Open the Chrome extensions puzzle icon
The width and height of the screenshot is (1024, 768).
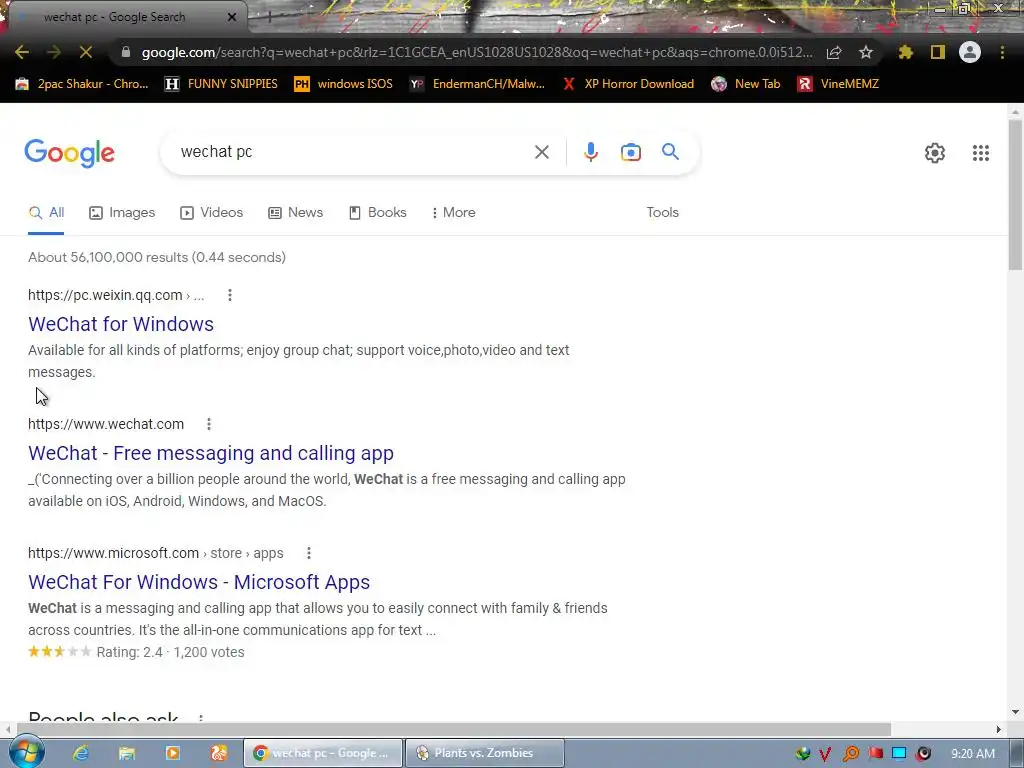pyautogui.click(x=906, y=52)
